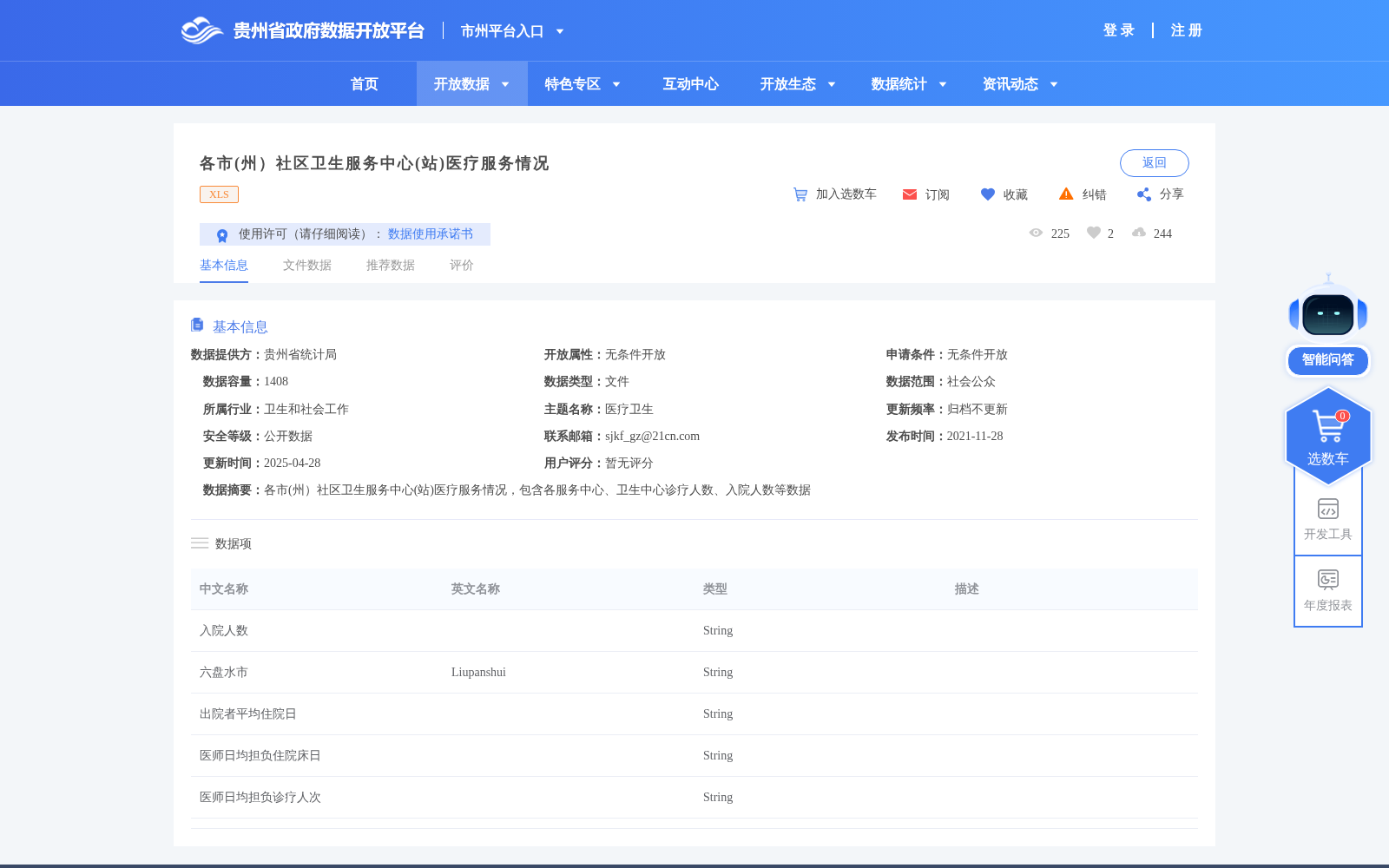Expand the 数据统计 menu arrow

pos(943,84)
